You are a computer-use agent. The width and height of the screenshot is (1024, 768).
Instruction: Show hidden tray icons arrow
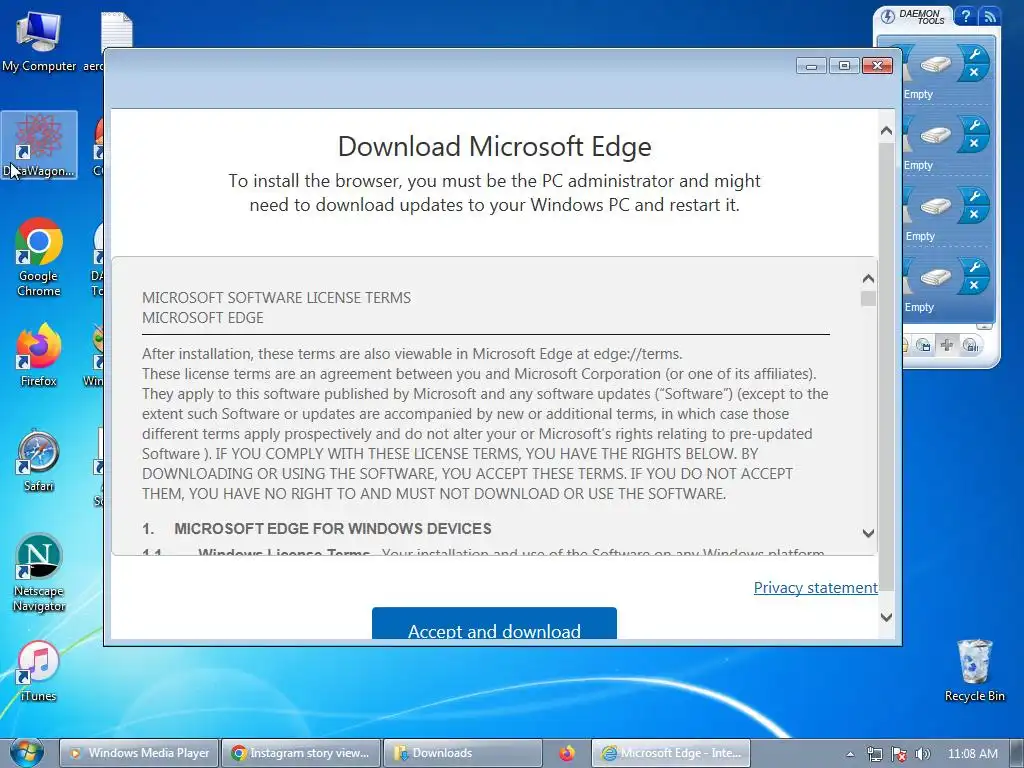point(850,754)
